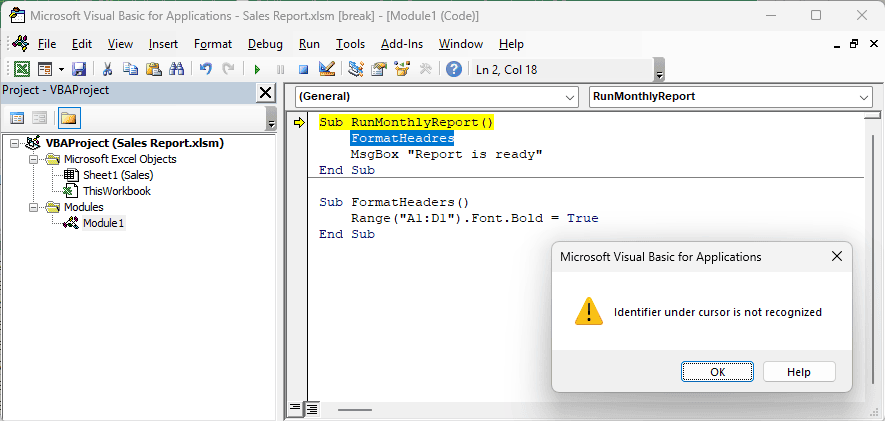Viewport: 885px width, 421px height.
Task: Click the MsgBox "Report is ready" line
Action: pyautogui.click(x=446, y=154)
